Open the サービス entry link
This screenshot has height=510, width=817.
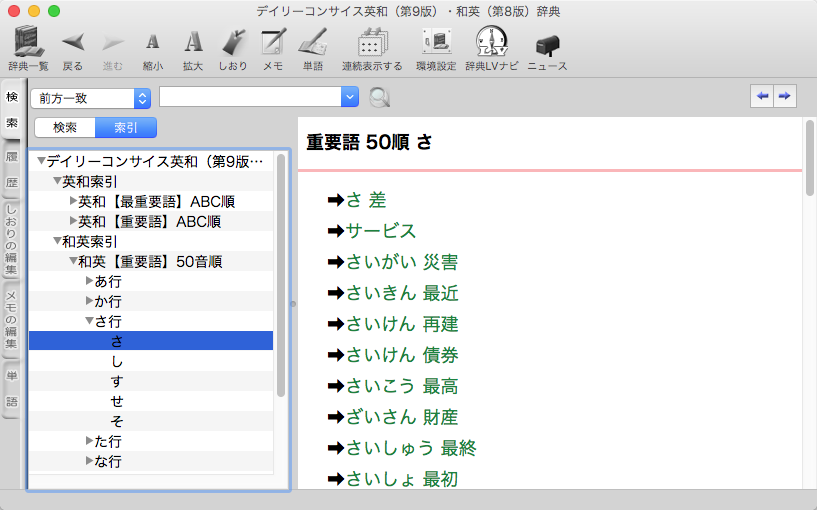381,231
